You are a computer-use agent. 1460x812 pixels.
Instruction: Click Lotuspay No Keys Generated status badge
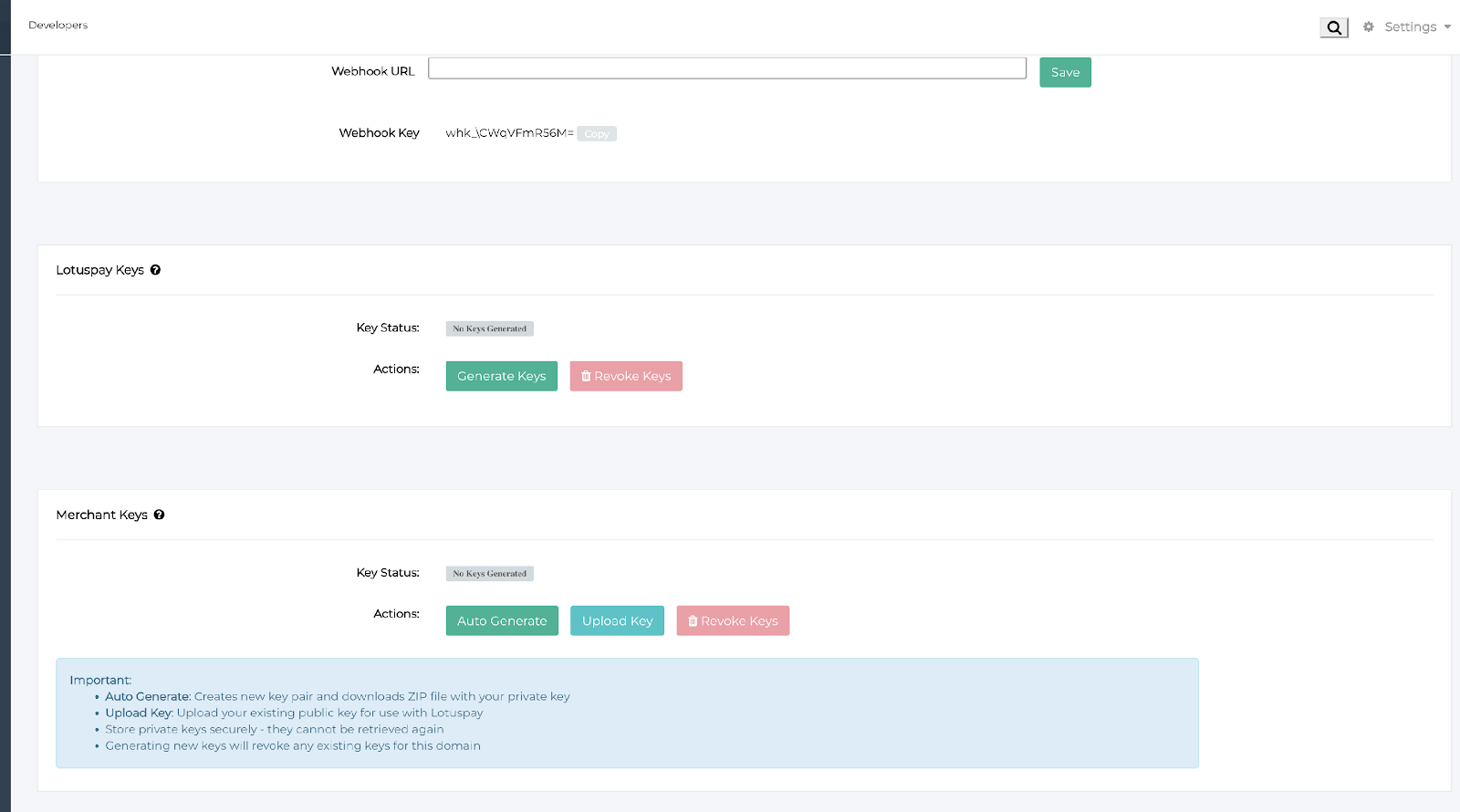(x=489, y=328)
